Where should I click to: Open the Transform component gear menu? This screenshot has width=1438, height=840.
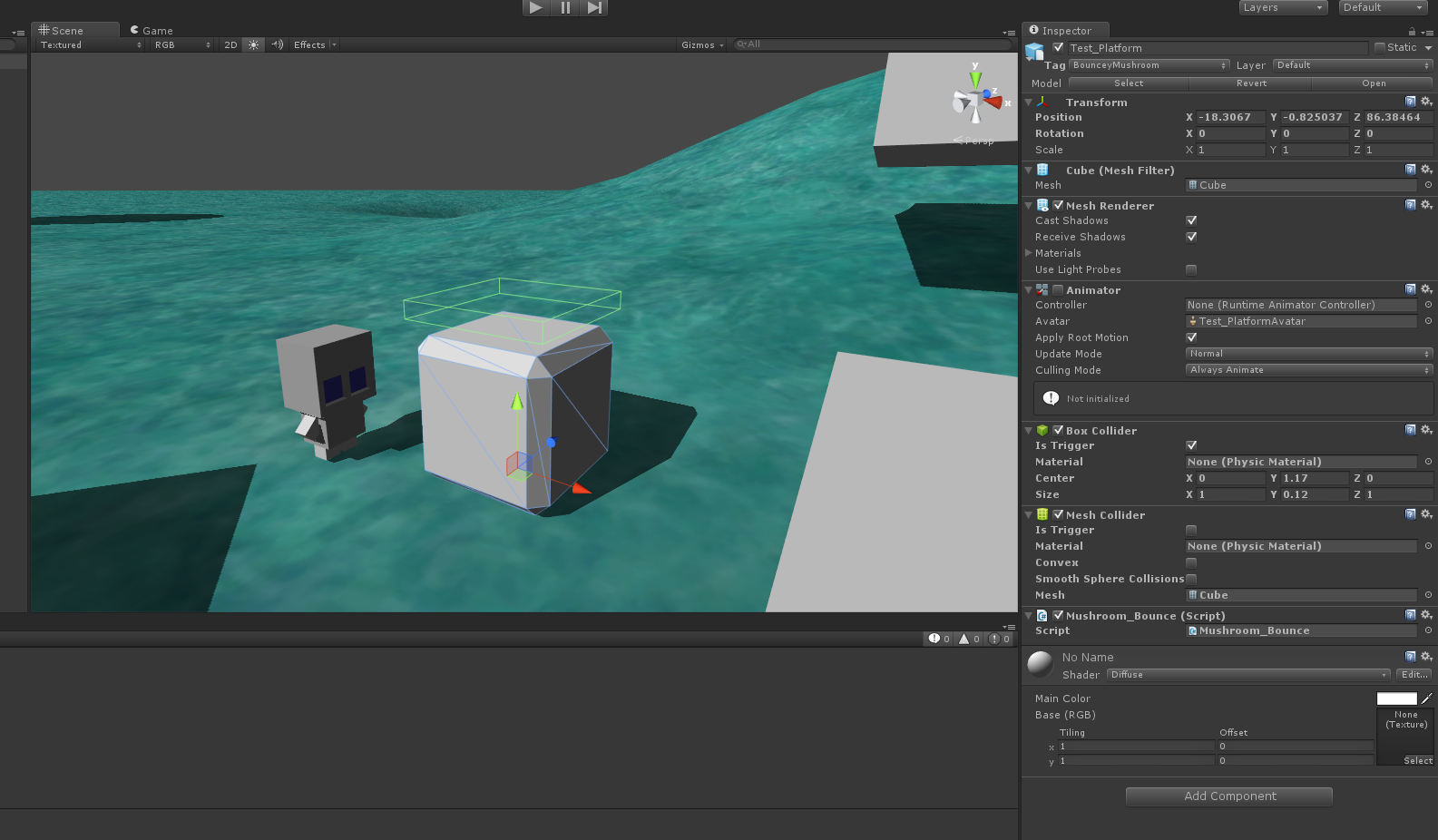[x=1426, y=102]
